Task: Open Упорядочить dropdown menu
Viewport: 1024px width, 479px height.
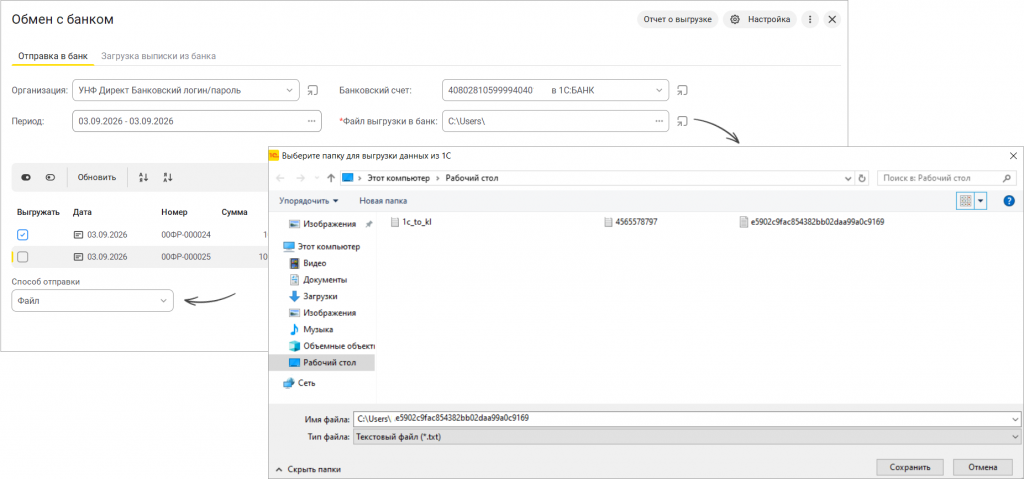Action: 308,201
